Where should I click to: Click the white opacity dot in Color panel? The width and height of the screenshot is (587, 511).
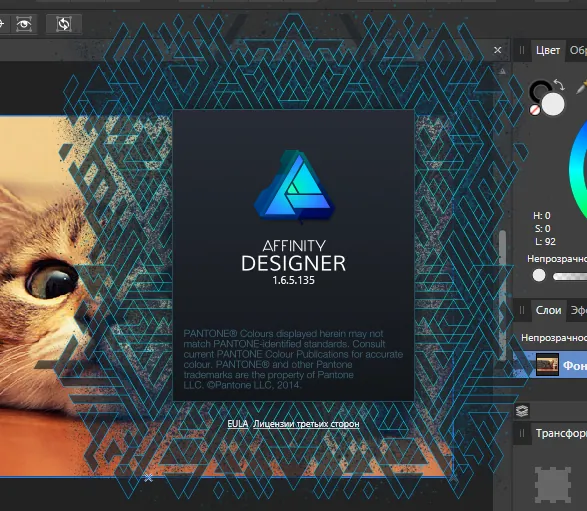point(539,275)
